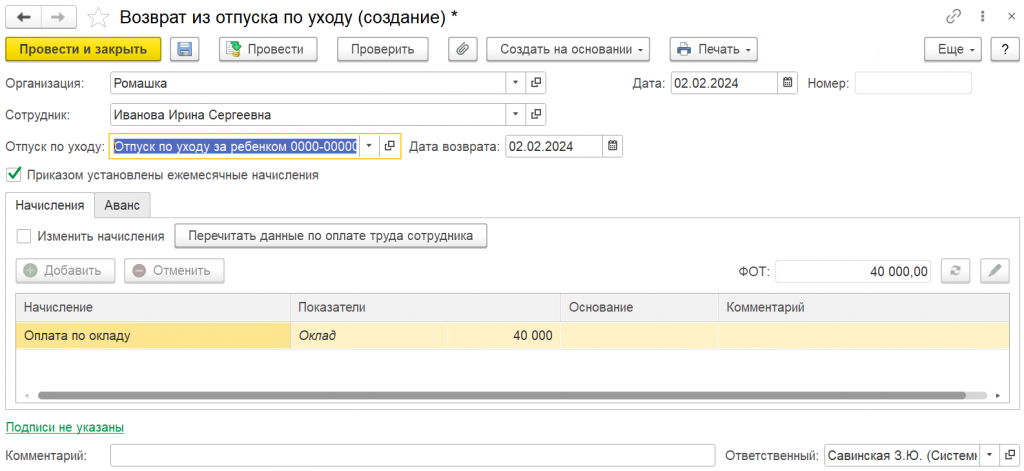1024x471 pixels.
Task: Click Перечитать данные по оплате труда сотрудника
Action: pyautogui.click(x=330, y=236)
